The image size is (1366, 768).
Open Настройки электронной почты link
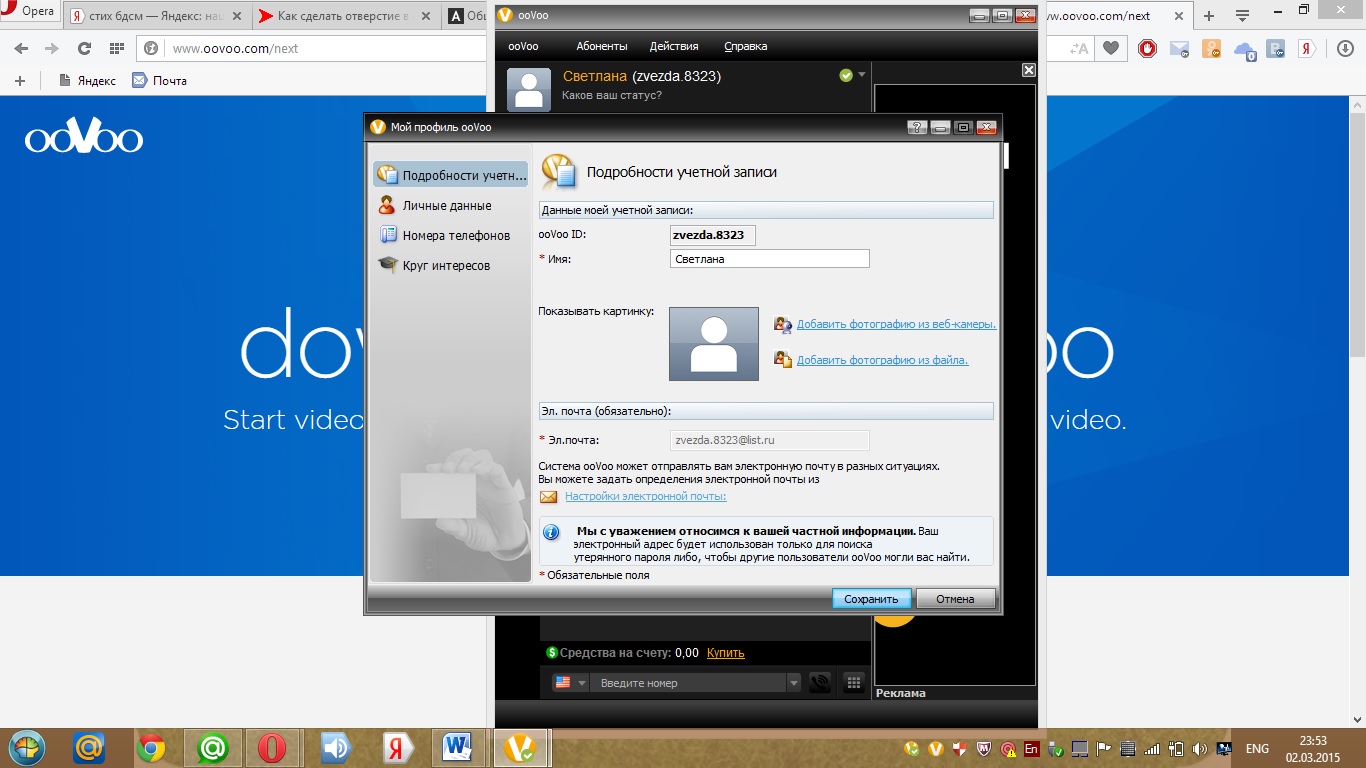(x=645, y=496)
